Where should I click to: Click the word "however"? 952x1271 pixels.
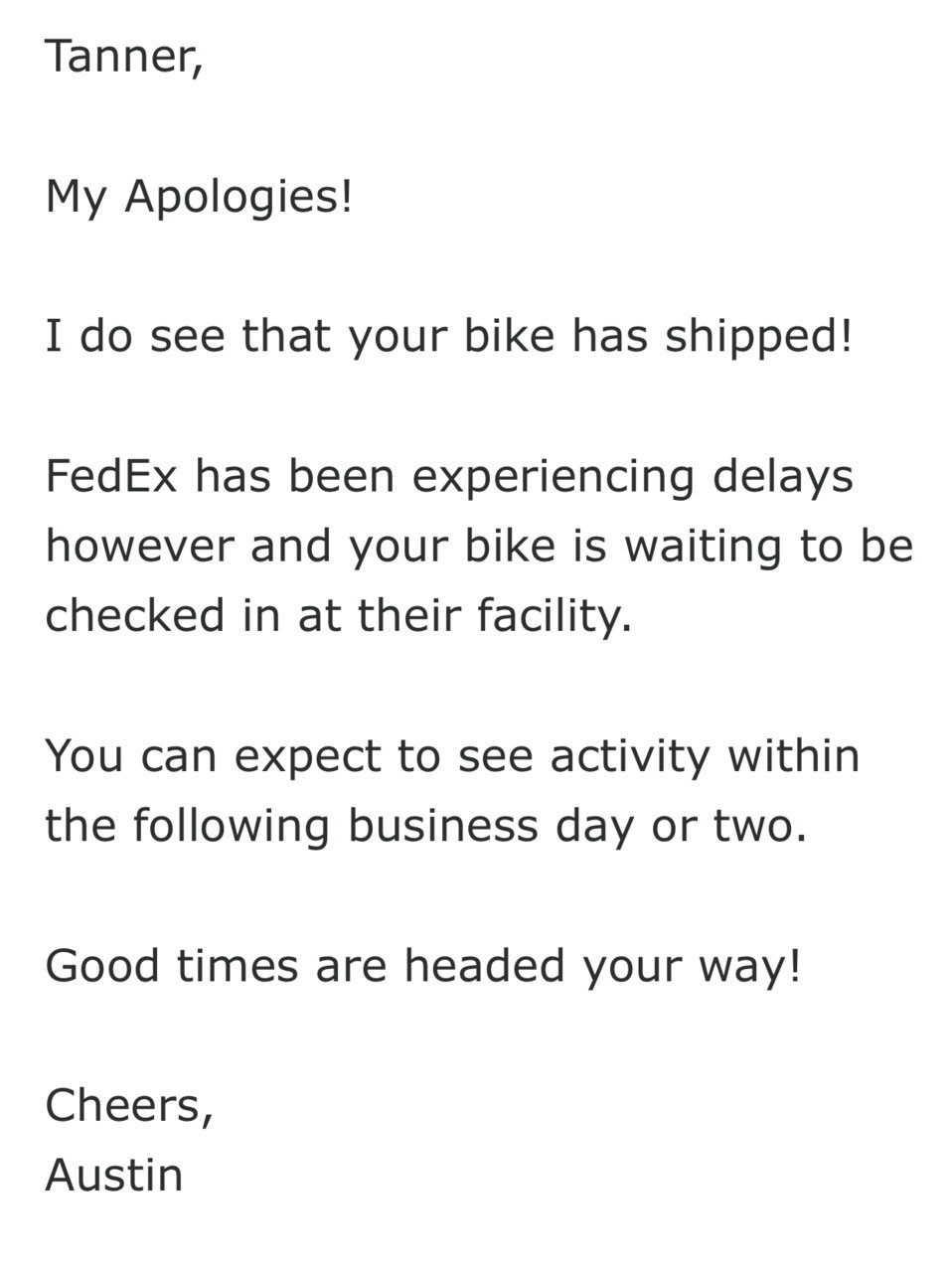(x=139, y=547)
